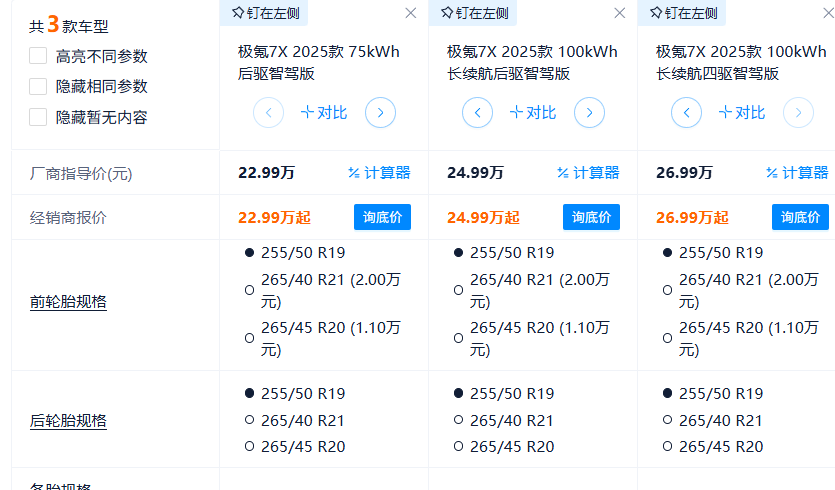The width and height of the screenshot is (835, 490).
Task: Pin the 100kWh 长续航后驱智驾版 column to the left
Action: [x=474, y=13]
